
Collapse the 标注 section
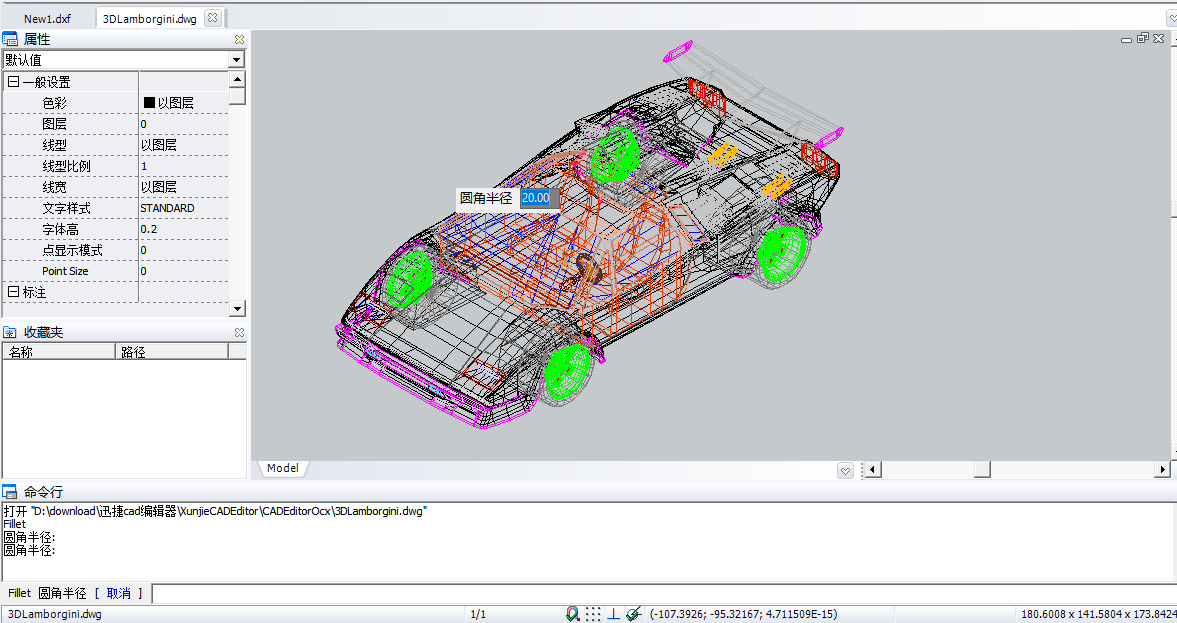tap(13, 292)
